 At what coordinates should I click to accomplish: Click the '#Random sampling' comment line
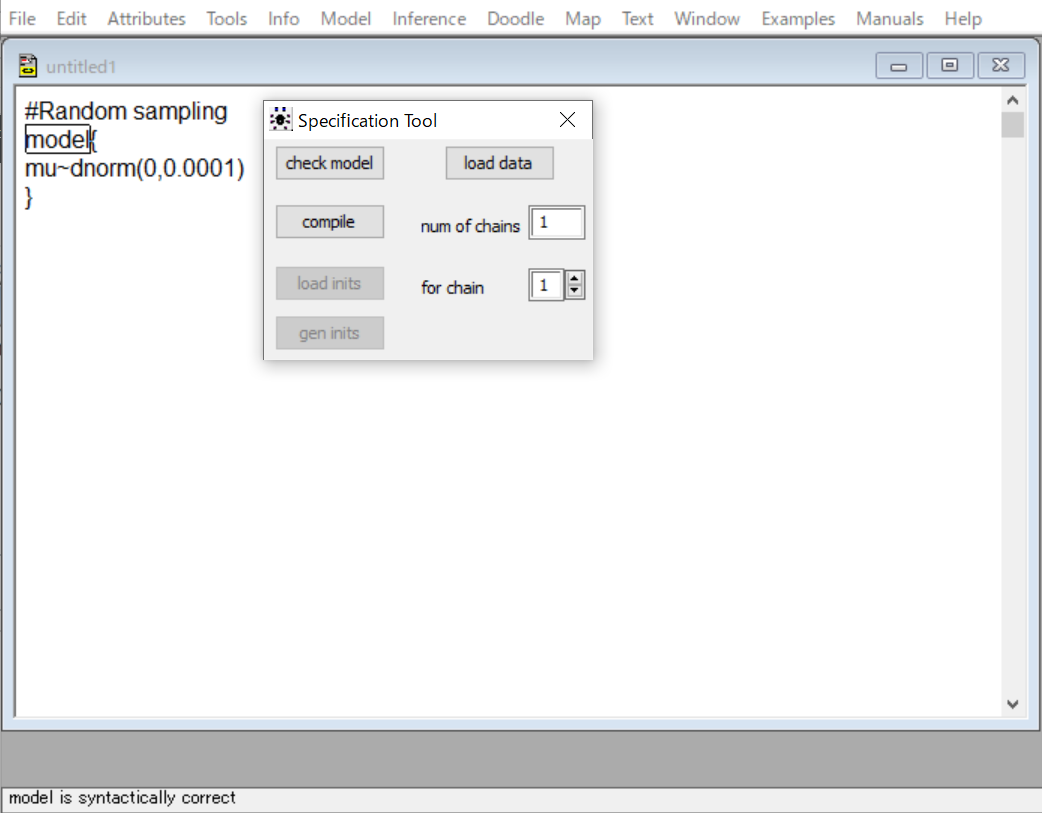(126, 111)
